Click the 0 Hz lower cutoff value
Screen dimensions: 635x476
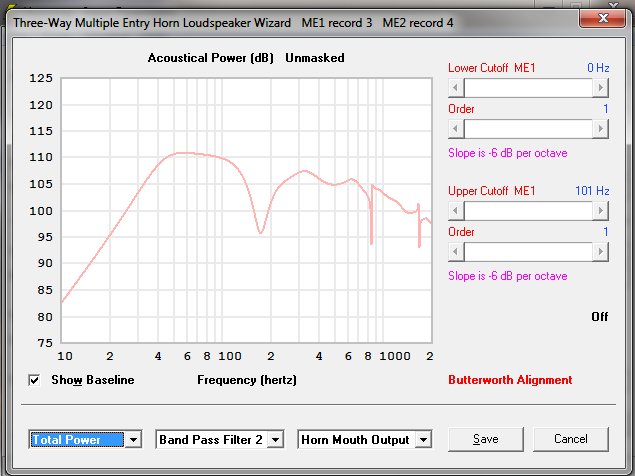[x=598, y=68]
